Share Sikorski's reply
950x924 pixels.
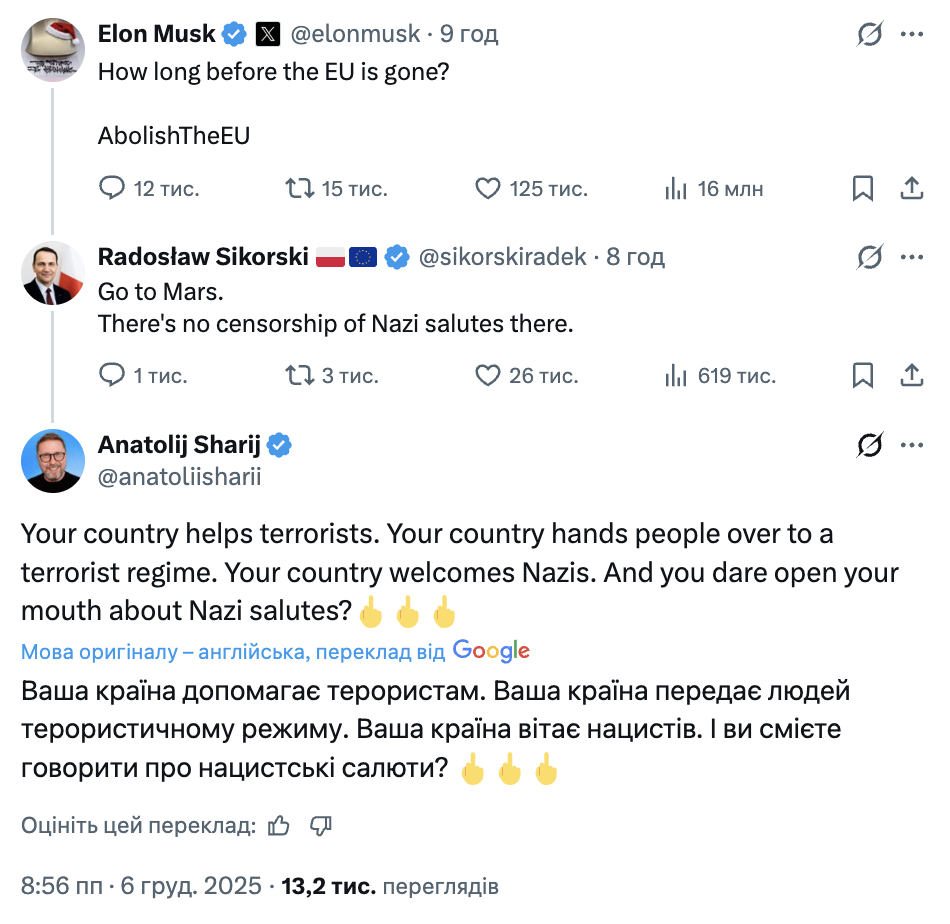(x=911, y=375)
